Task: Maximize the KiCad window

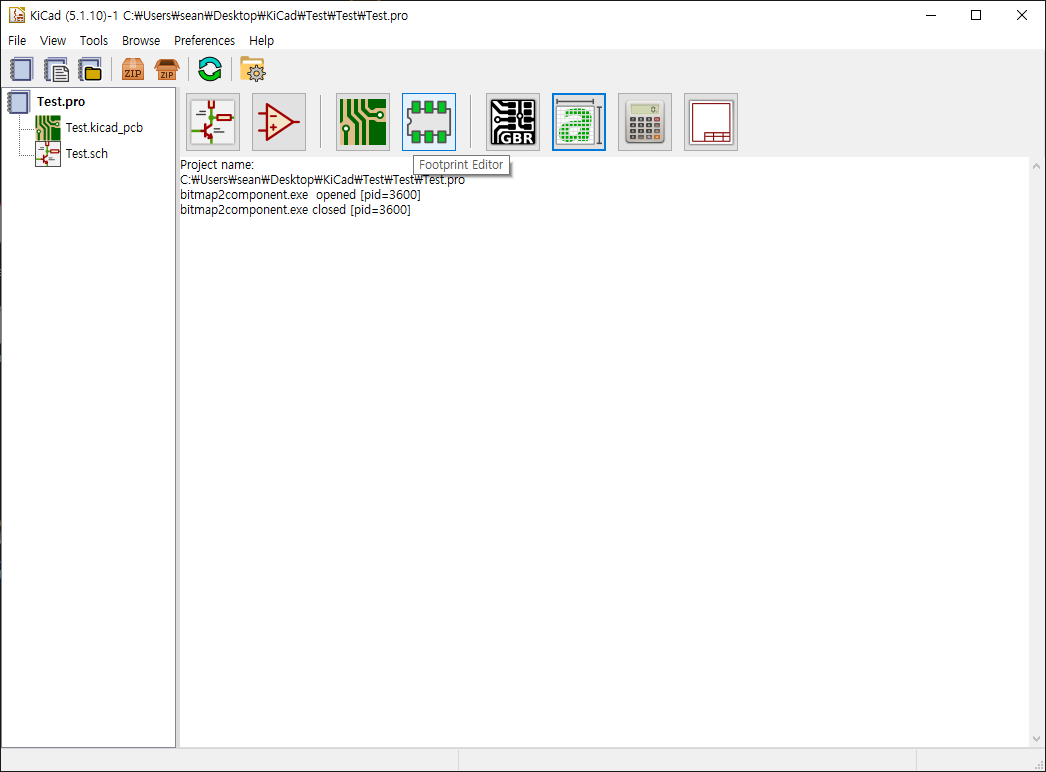Action: (976, 15)
